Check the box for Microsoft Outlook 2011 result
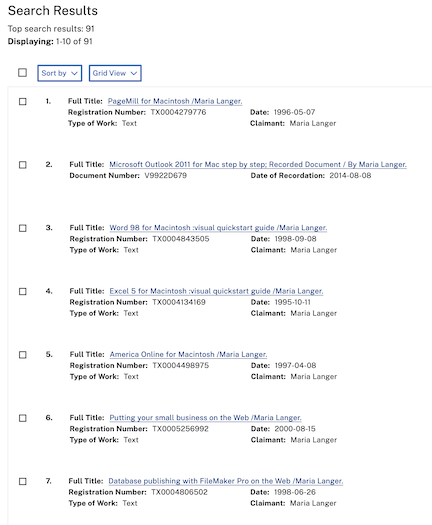Screen dimensions: 432x525 [22, 165]
